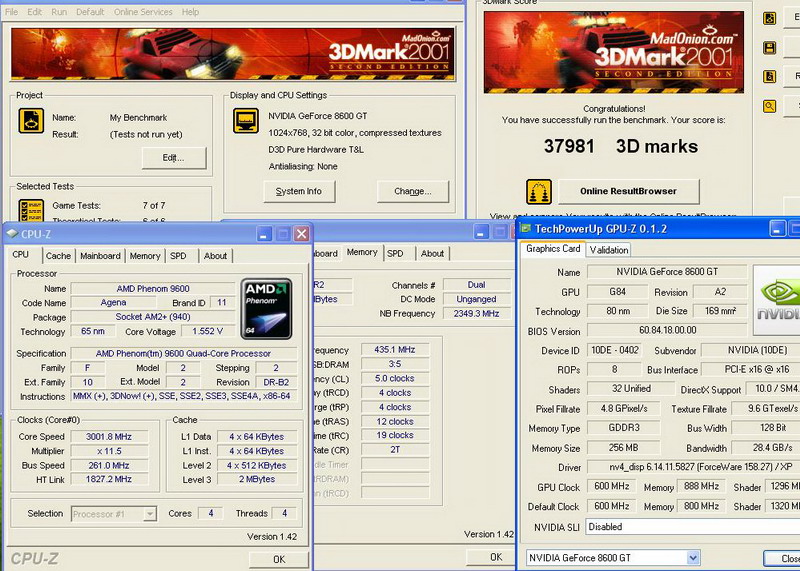Click the 3DMark2001 banner in score window

(614, 52)
